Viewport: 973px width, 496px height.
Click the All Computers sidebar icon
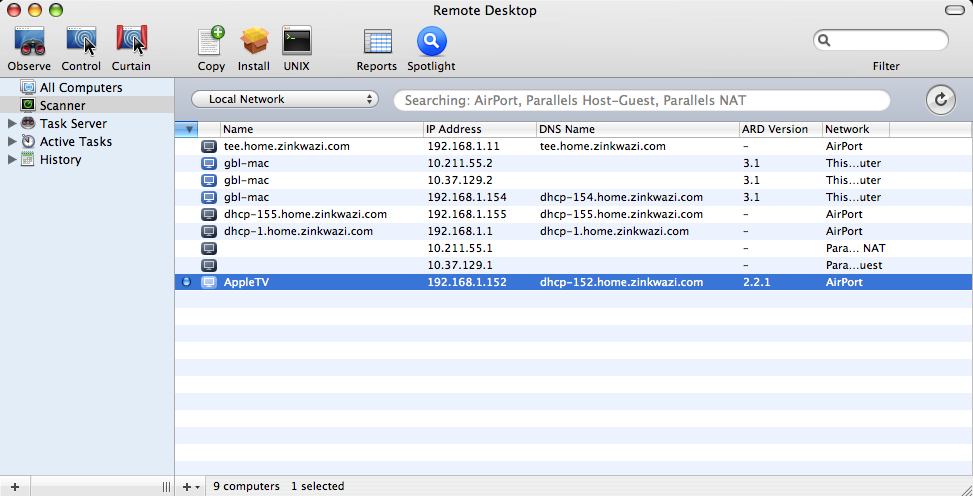click(28, 87)
